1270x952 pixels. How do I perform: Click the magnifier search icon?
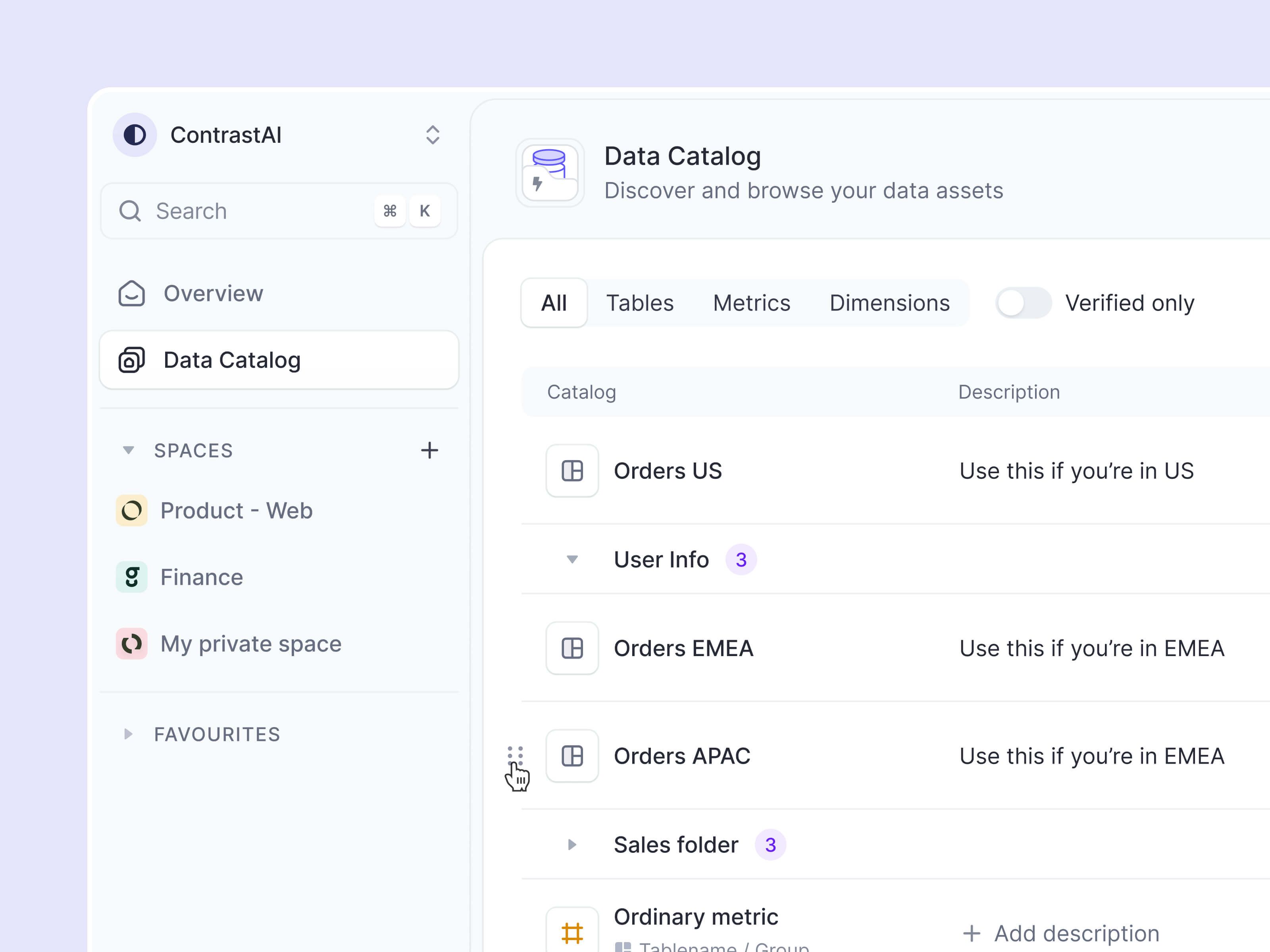pos(130,211)
